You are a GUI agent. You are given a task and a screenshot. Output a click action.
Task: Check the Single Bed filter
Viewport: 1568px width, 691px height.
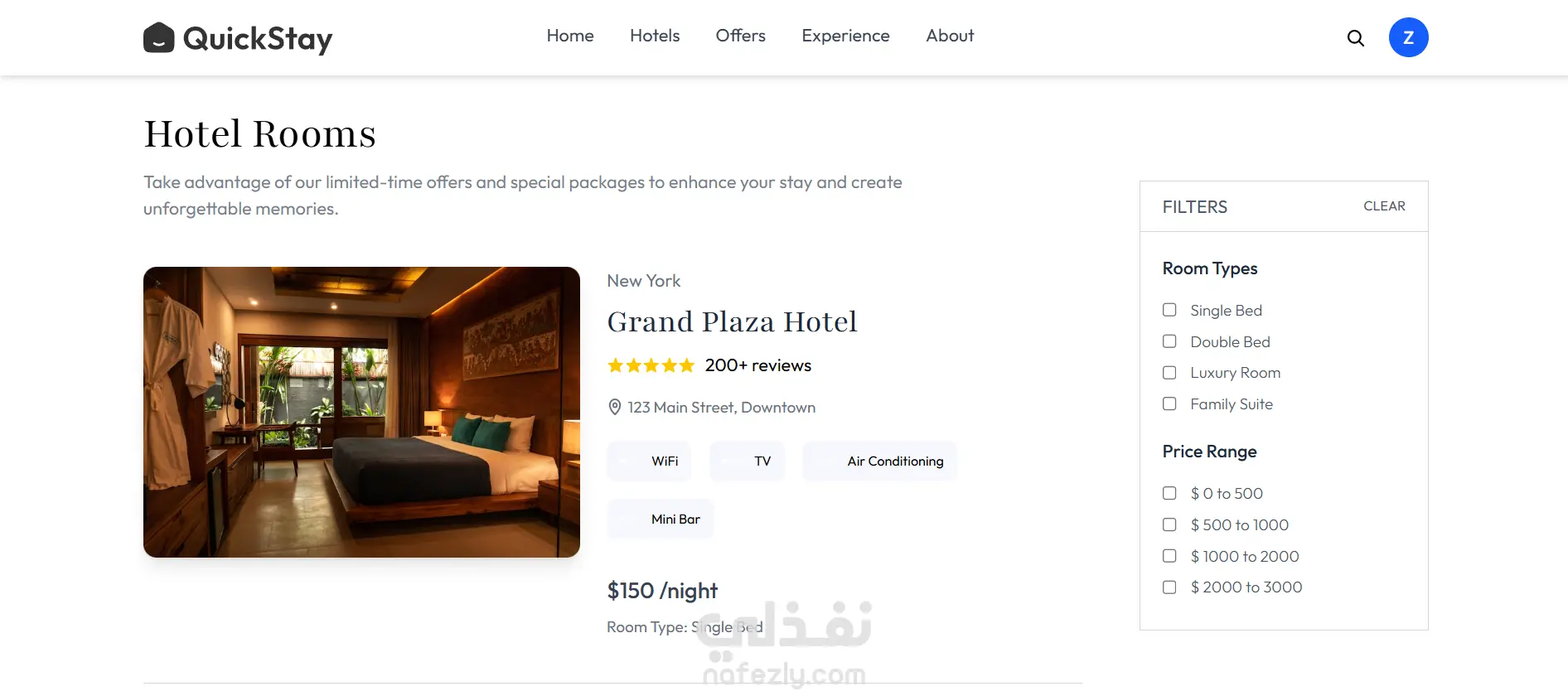[x=1169, y=310]
